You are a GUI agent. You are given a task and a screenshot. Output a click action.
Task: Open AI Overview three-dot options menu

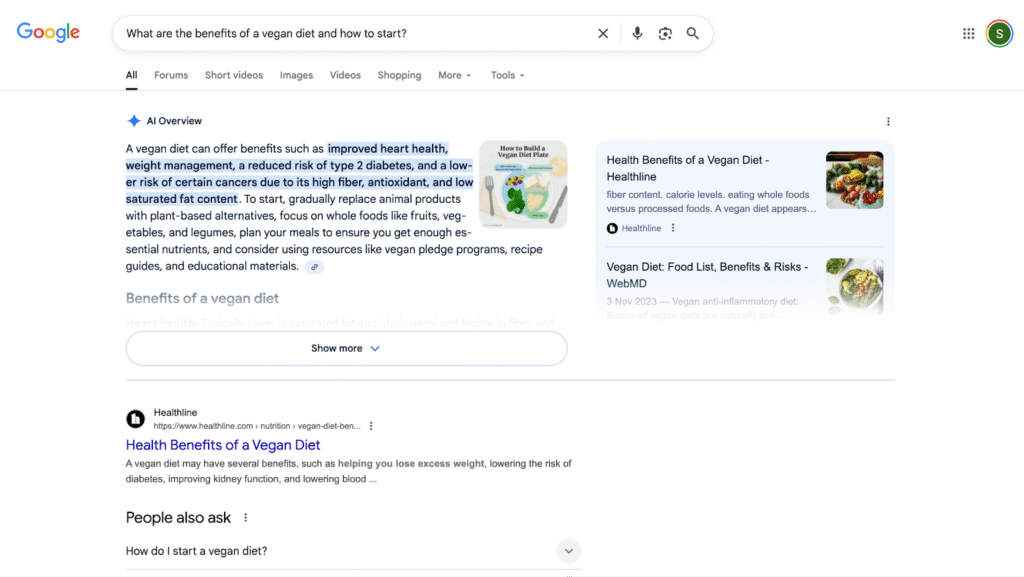[x=888, y=122]
